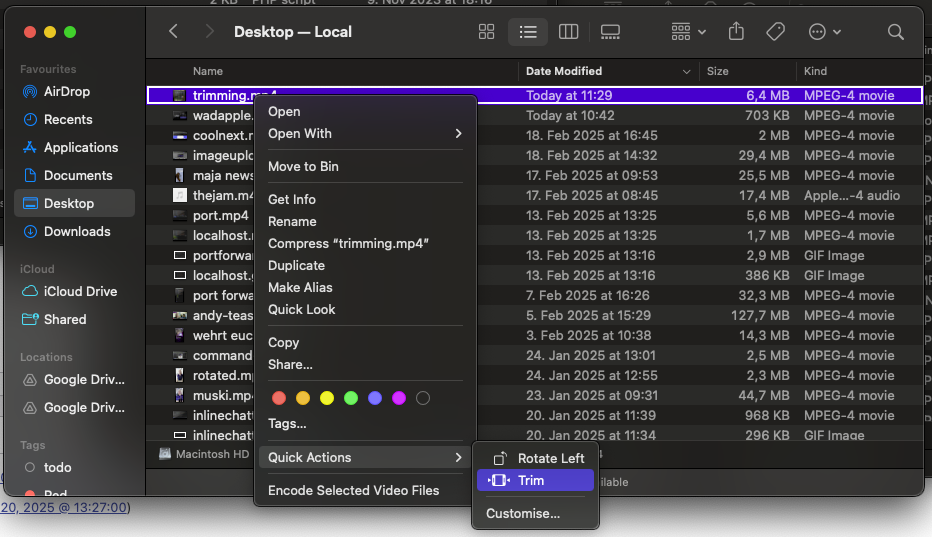Open the More actions ellipsis menu
Image resolution: width=932 pixels, height=537 pixels.
824,32
